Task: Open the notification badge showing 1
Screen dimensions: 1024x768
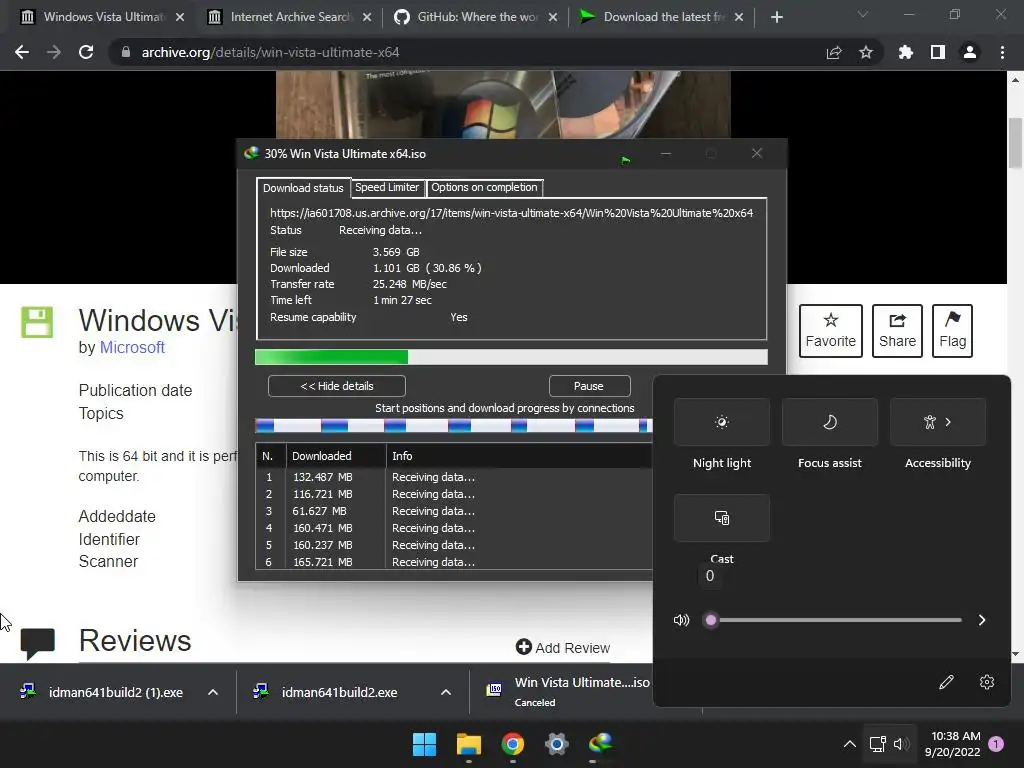Action: point(996,743)
